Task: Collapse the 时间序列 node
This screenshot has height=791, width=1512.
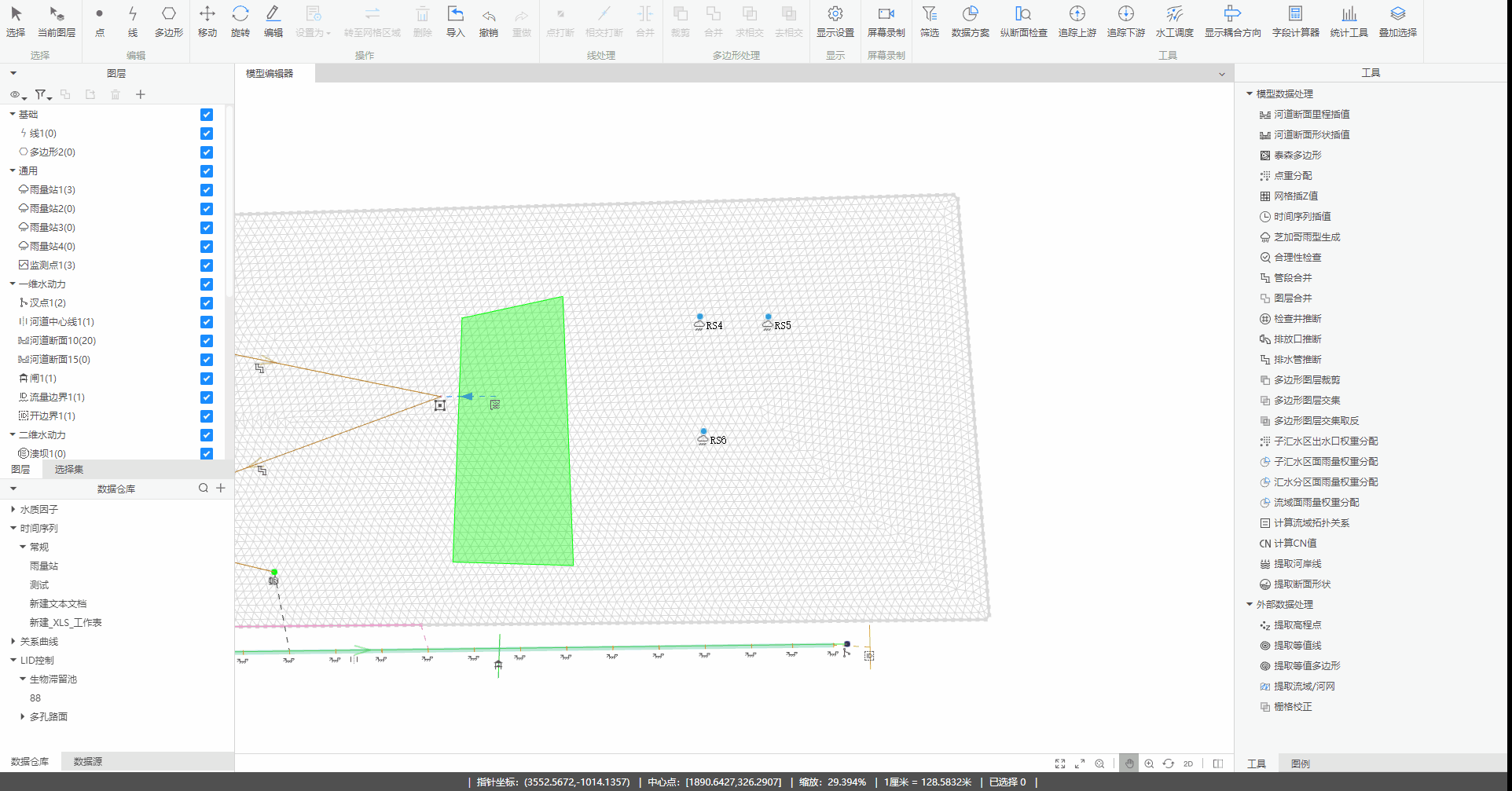Action: pyautogui.click(x=13, y=529)
